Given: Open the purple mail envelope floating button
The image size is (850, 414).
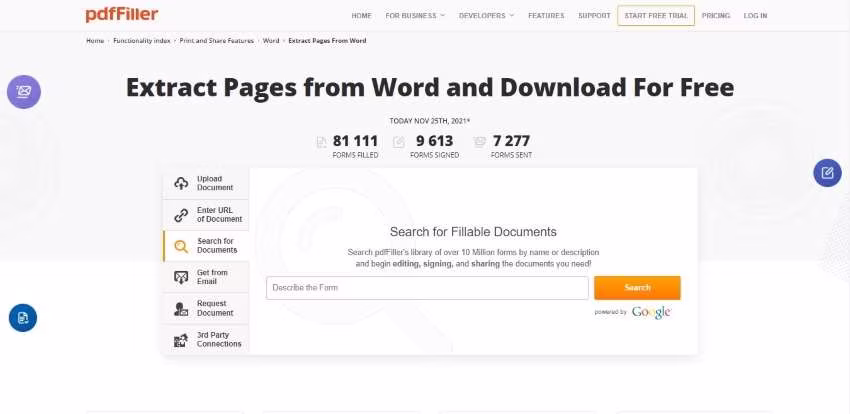Looking at the screenshot, I should pos(24,92).
